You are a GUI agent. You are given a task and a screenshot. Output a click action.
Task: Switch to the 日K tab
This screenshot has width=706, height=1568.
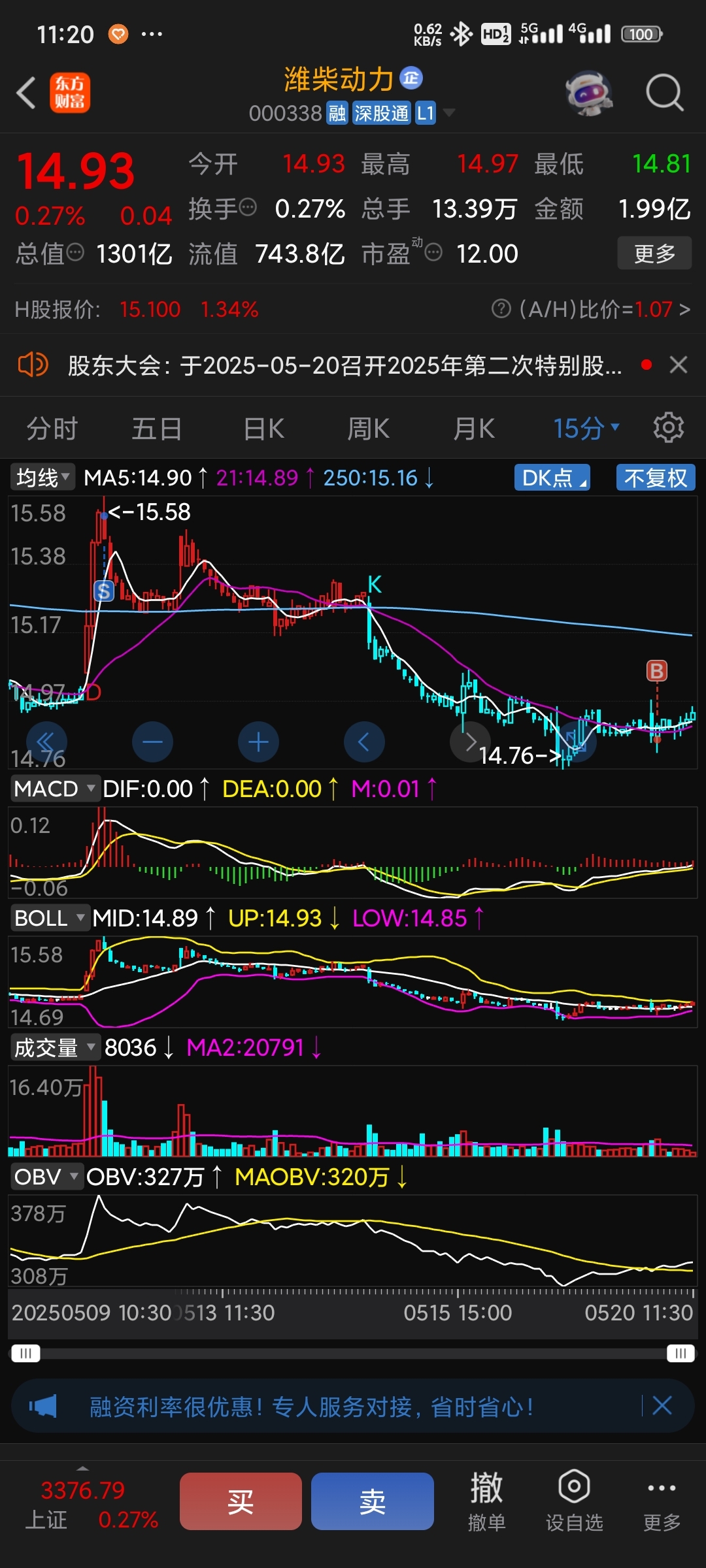pyautogui.click(x=263, y=429)
